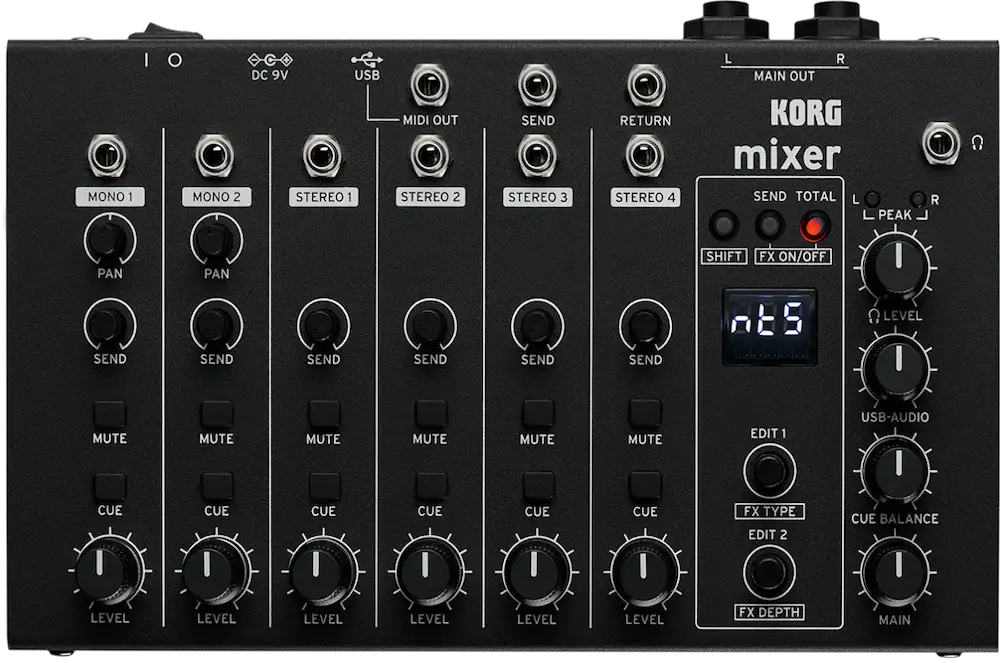This screenshot has height=663, width=1000.
Task: Click the MAIN OUT left jack
Action: (x=726, y=21)
